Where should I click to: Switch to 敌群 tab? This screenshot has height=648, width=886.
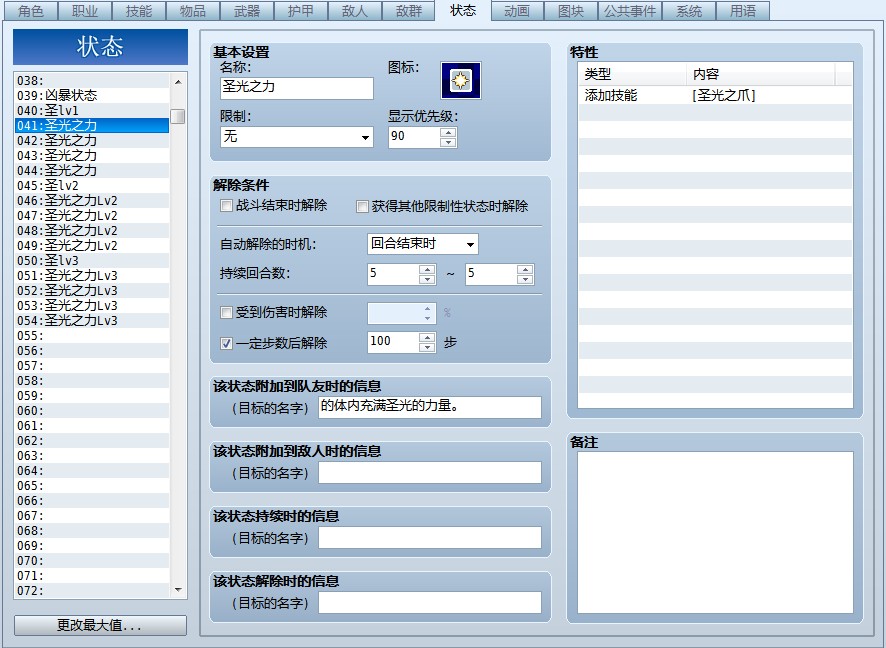pyautogui.click(x=409, y=11)
